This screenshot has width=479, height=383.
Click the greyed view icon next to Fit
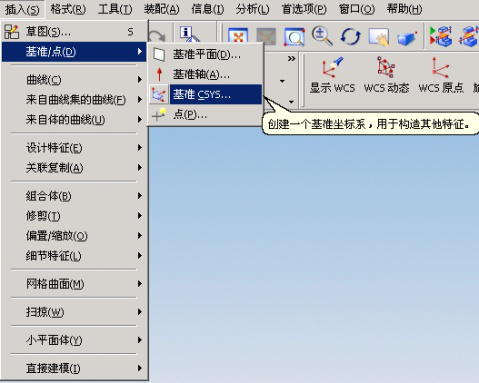[x=266, y=37]
